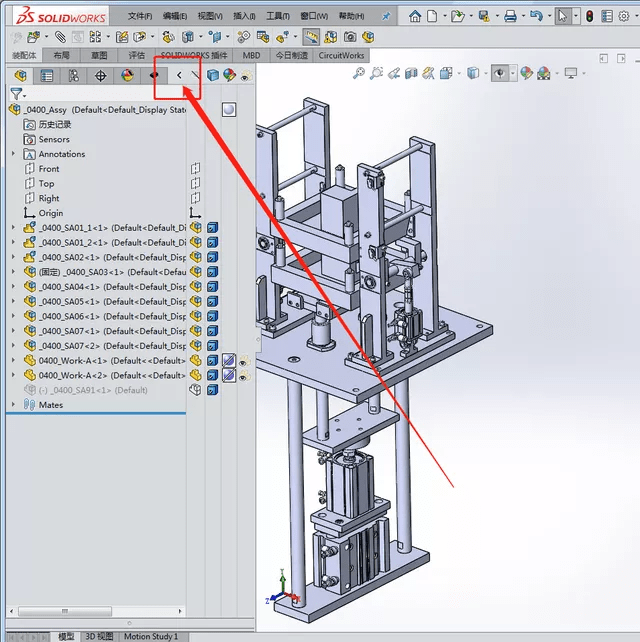This screenshot has height=642, width=640.
Task: Click the Print icon in the top toolbar
Action: point(510,16)
